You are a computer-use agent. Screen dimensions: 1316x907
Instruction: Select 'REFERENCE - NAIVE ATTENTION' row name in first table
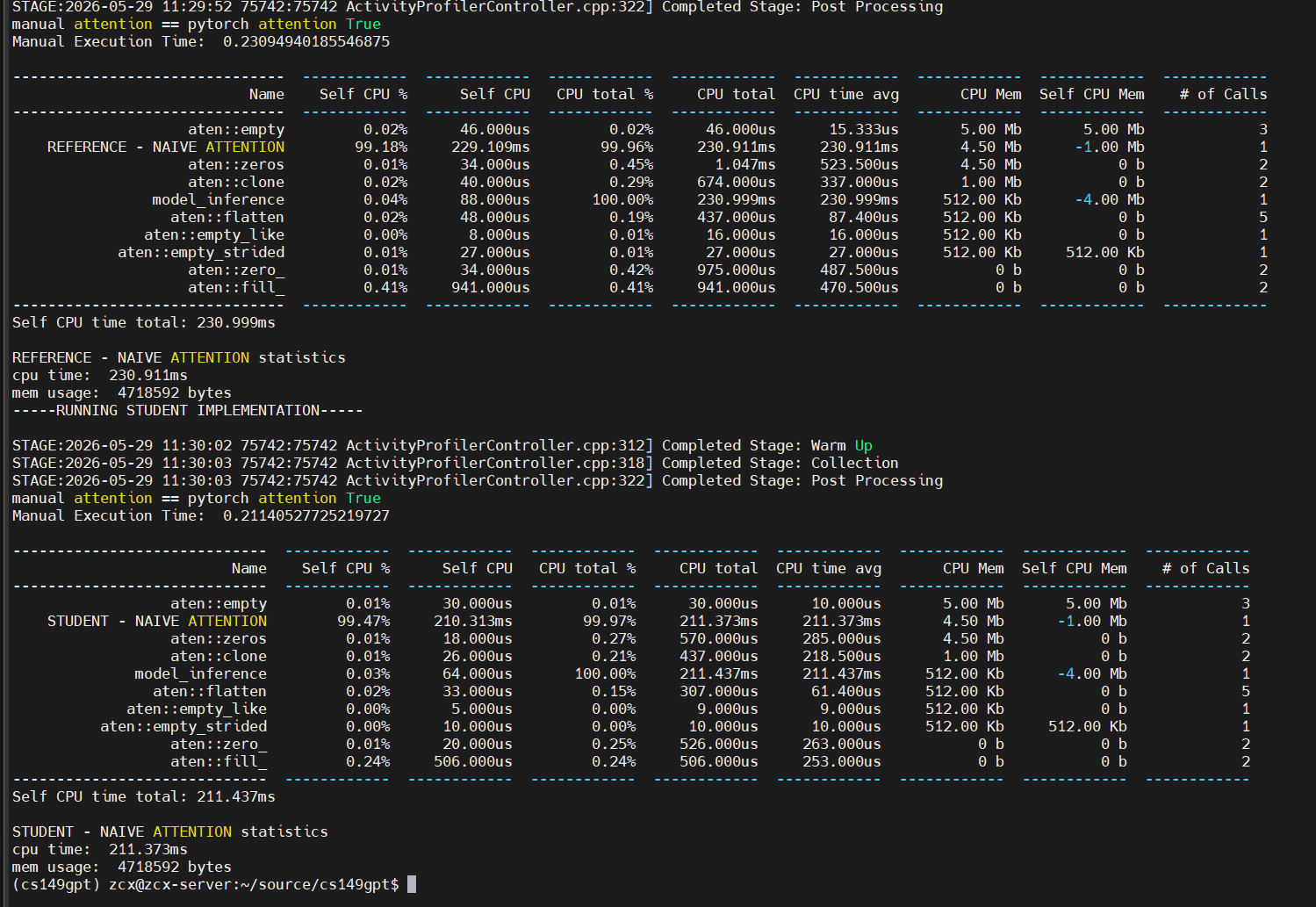pyautogui.click(x=166, y=147)
